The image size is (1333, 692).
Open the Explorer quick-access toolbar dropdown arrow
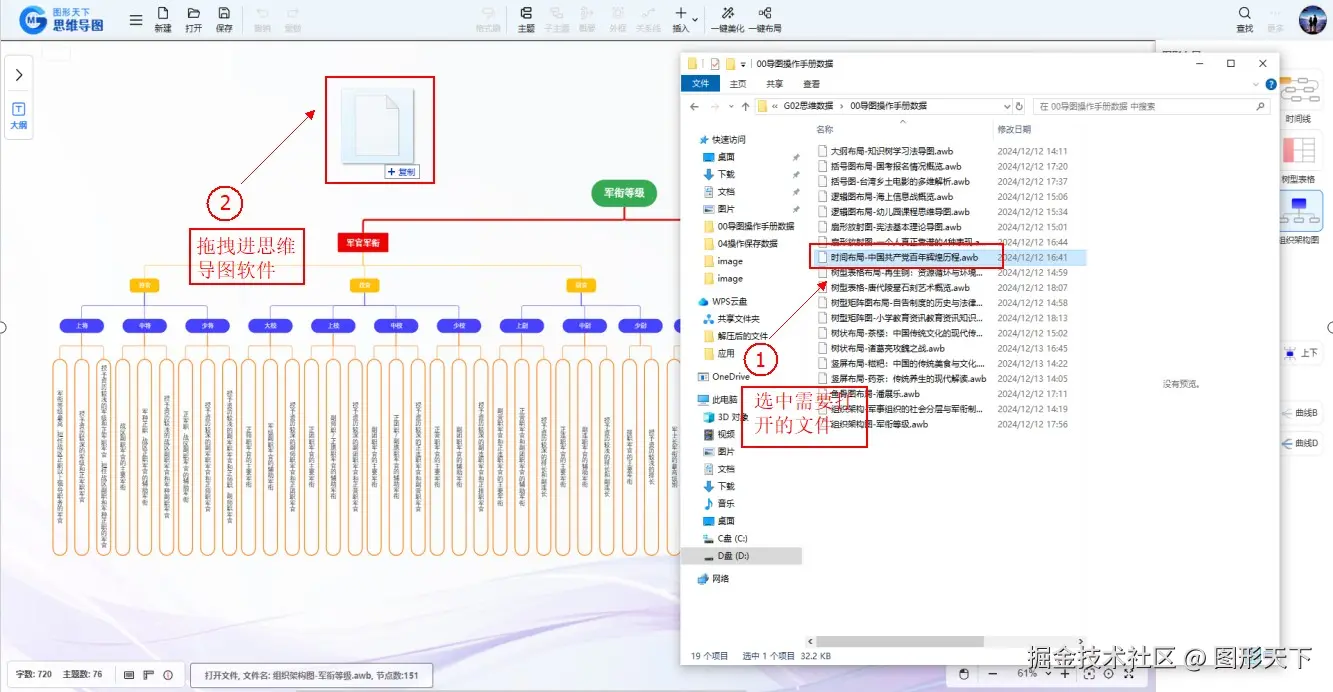(x=743, y=63)
